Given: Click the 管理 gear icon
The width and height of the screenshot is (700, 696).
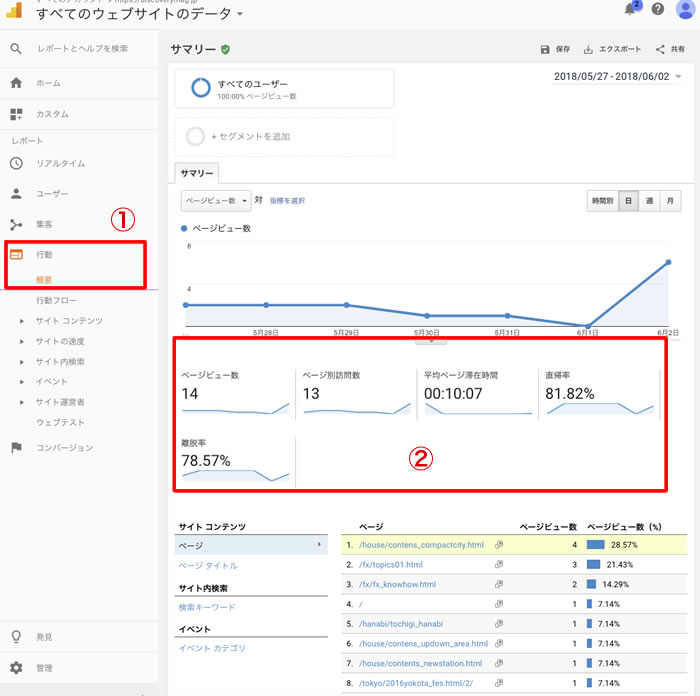Looking at the screenshot, I should tap(16, 667).
